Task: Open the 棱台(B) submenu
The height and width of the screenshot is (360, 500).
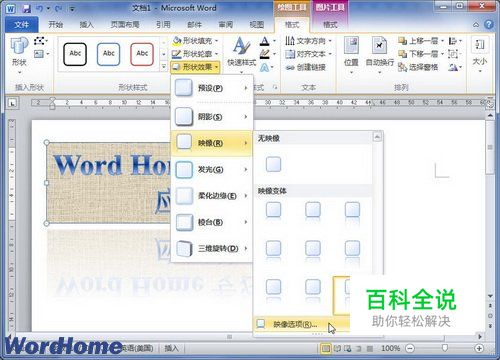Action: [212, 222]
